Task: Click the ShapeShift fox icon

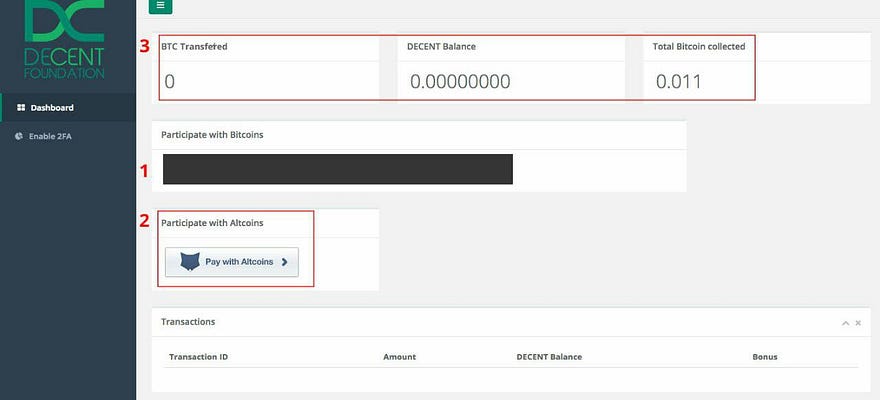Action: click(x=190, y=261)
